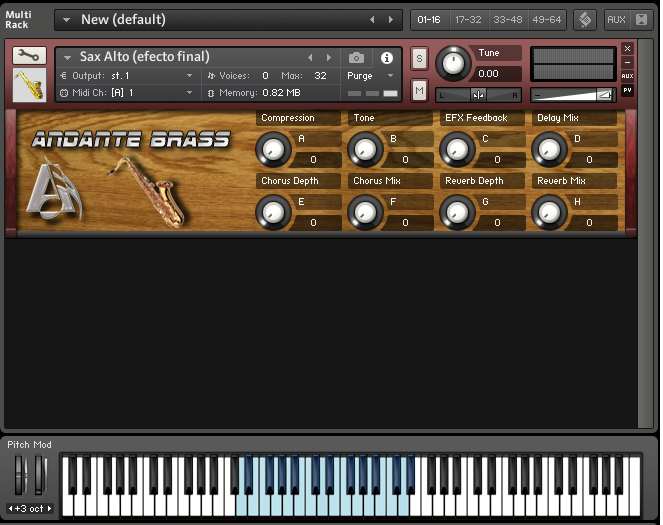
Task: Click the Compression label
Action: pos(288,118)
